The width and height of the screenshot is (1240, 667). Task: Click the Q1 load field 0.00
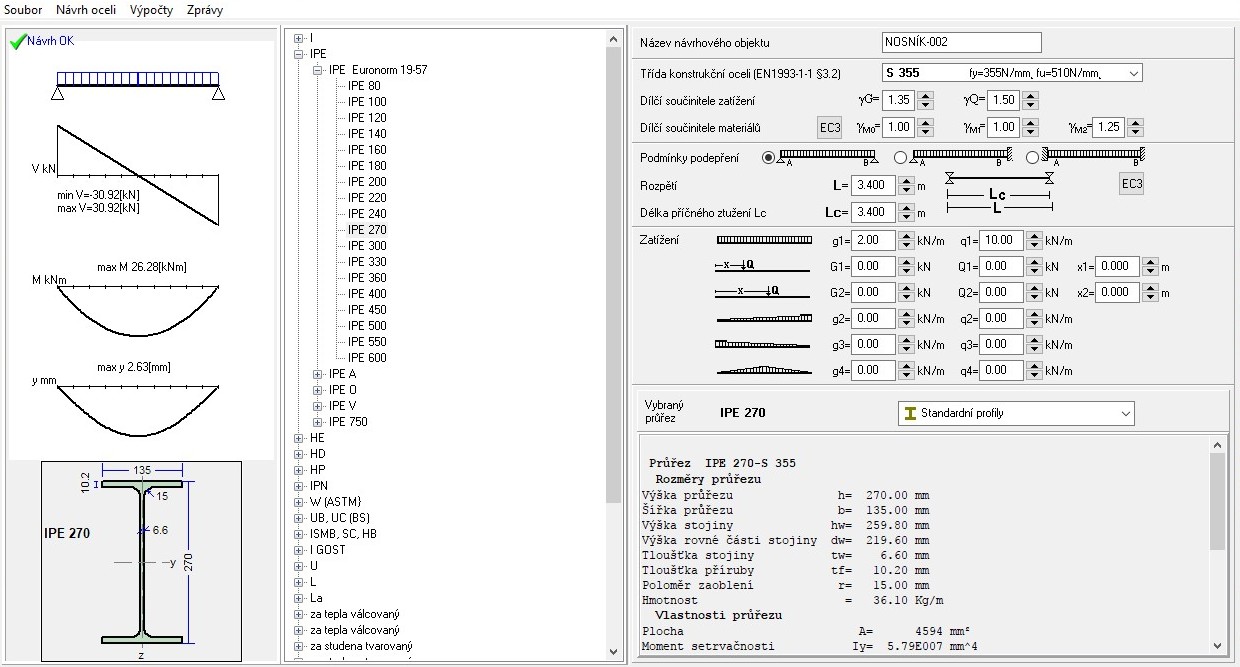[x=1003, y=266]
